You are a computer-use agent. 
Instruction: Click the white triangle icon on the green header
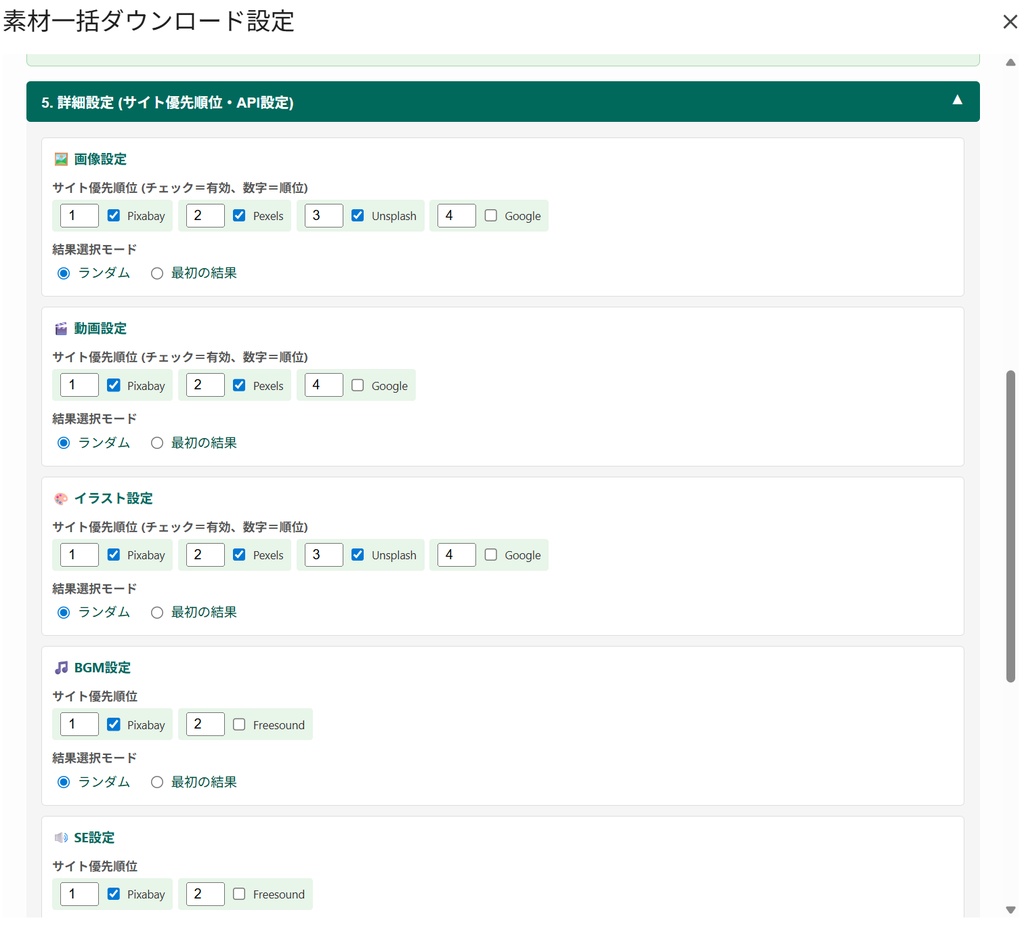coord(957,100)
